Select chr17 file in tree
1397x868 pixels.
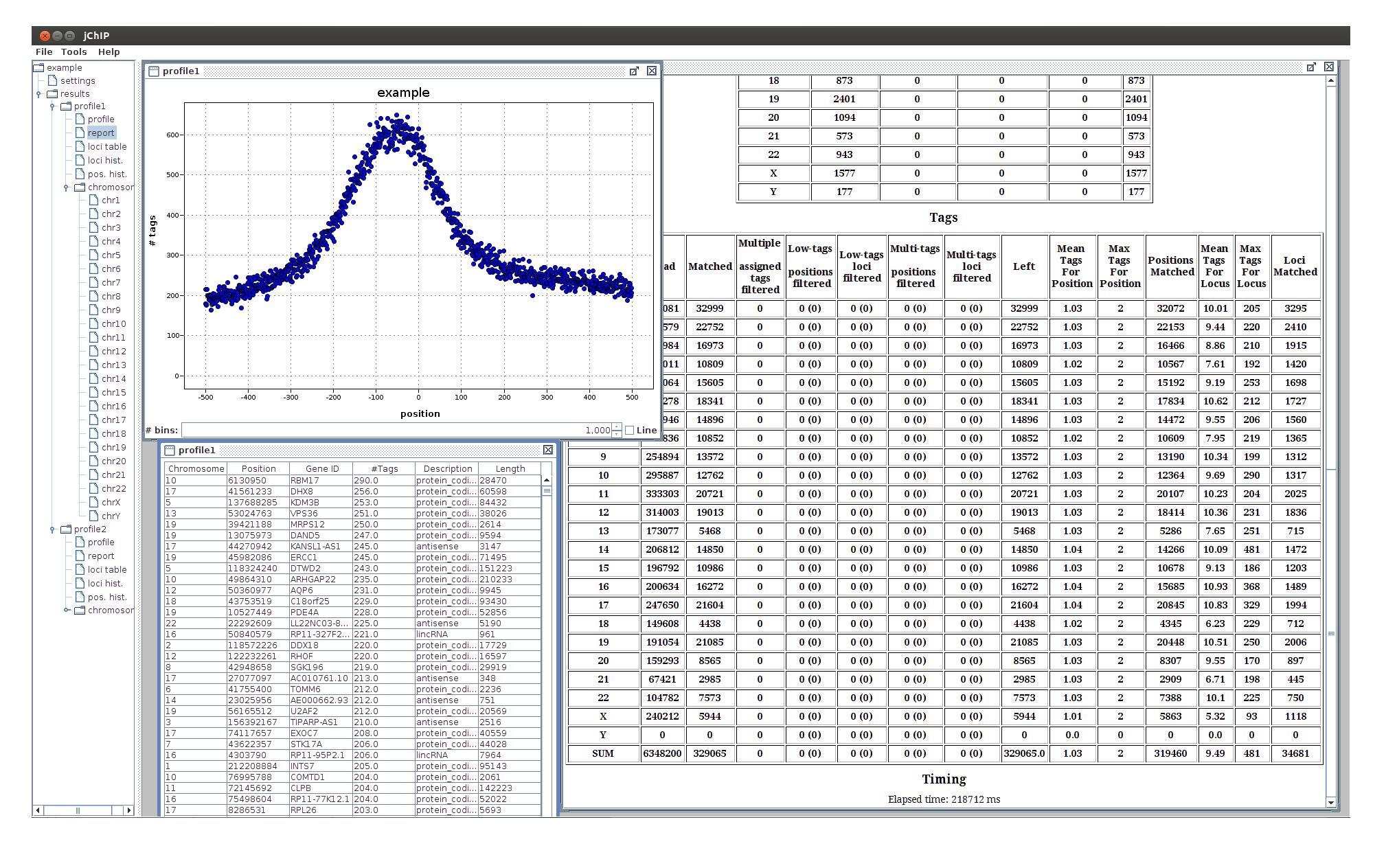coord(113,420)
